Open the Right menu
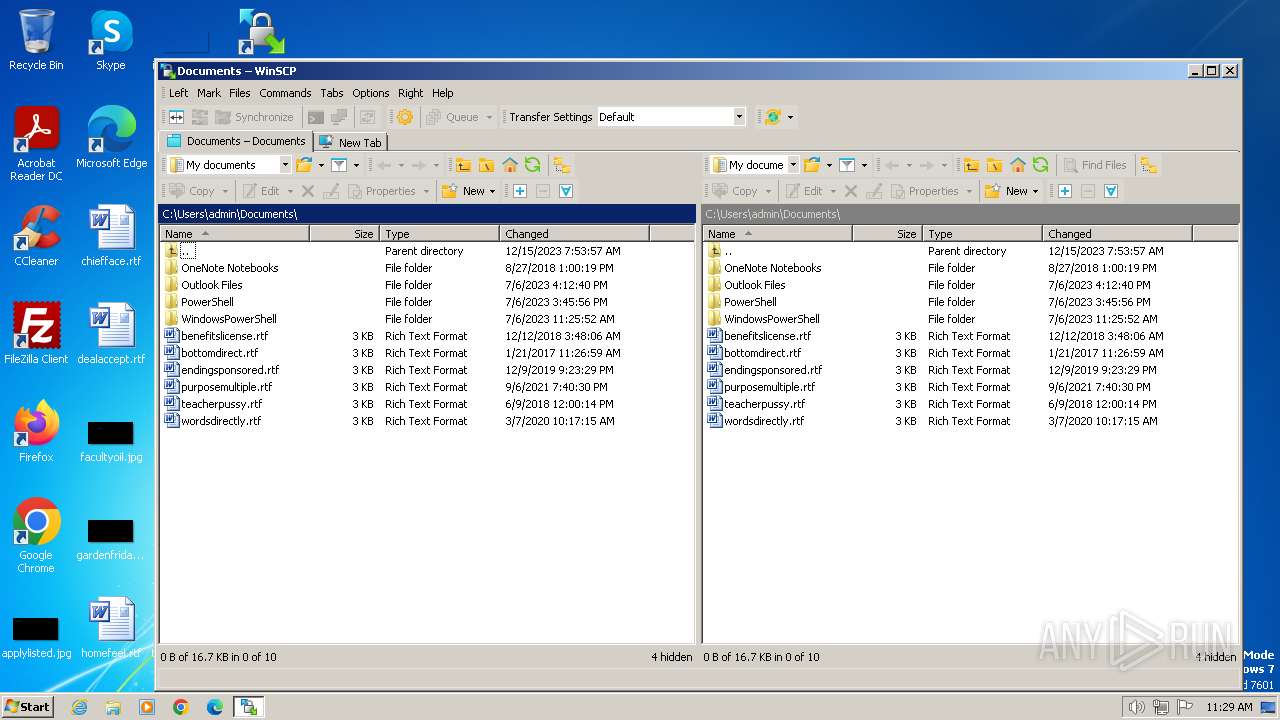1280x720 pixels. [x=410, y=93]
